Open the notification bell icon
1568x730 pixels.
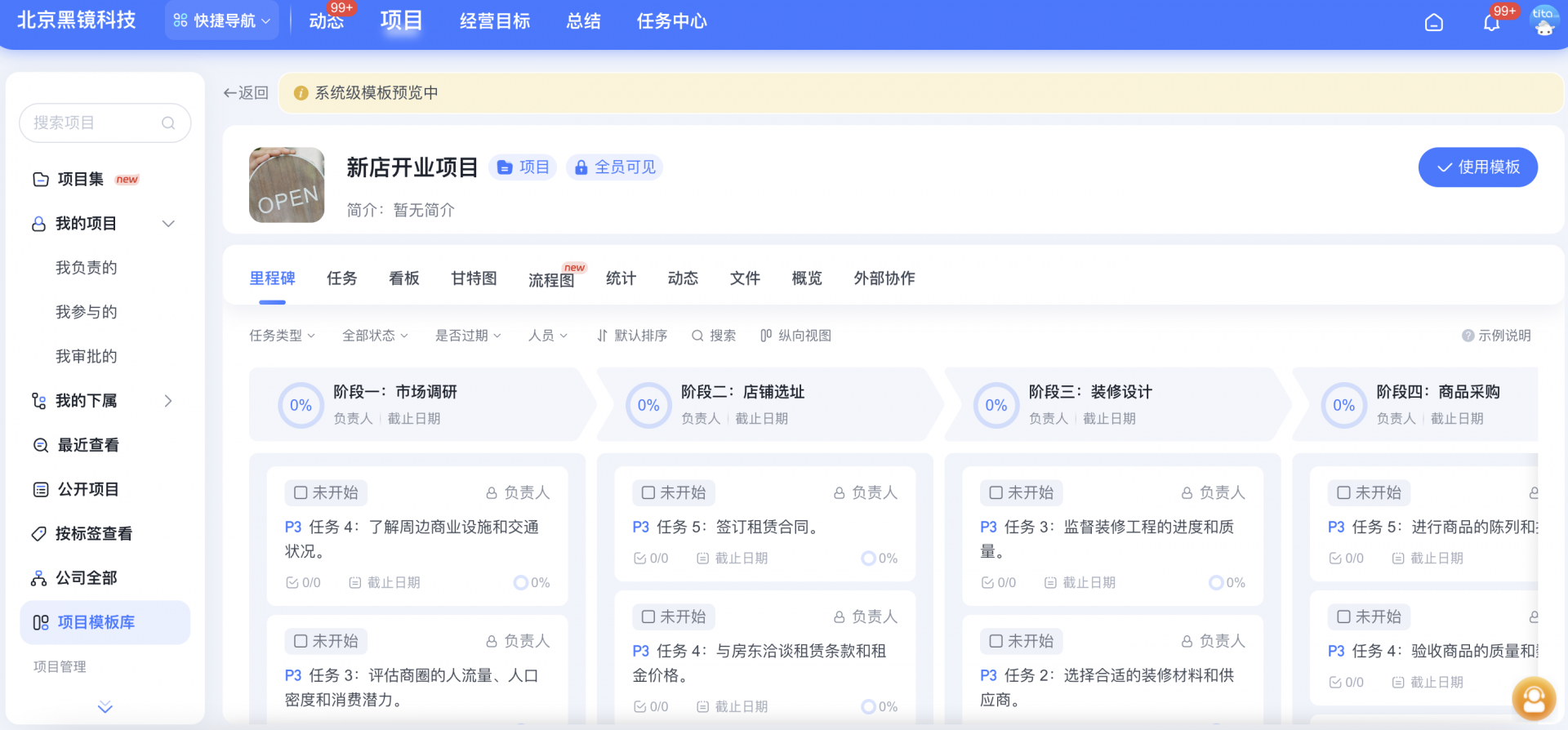pyautogui.click(x=1491, y=23)
